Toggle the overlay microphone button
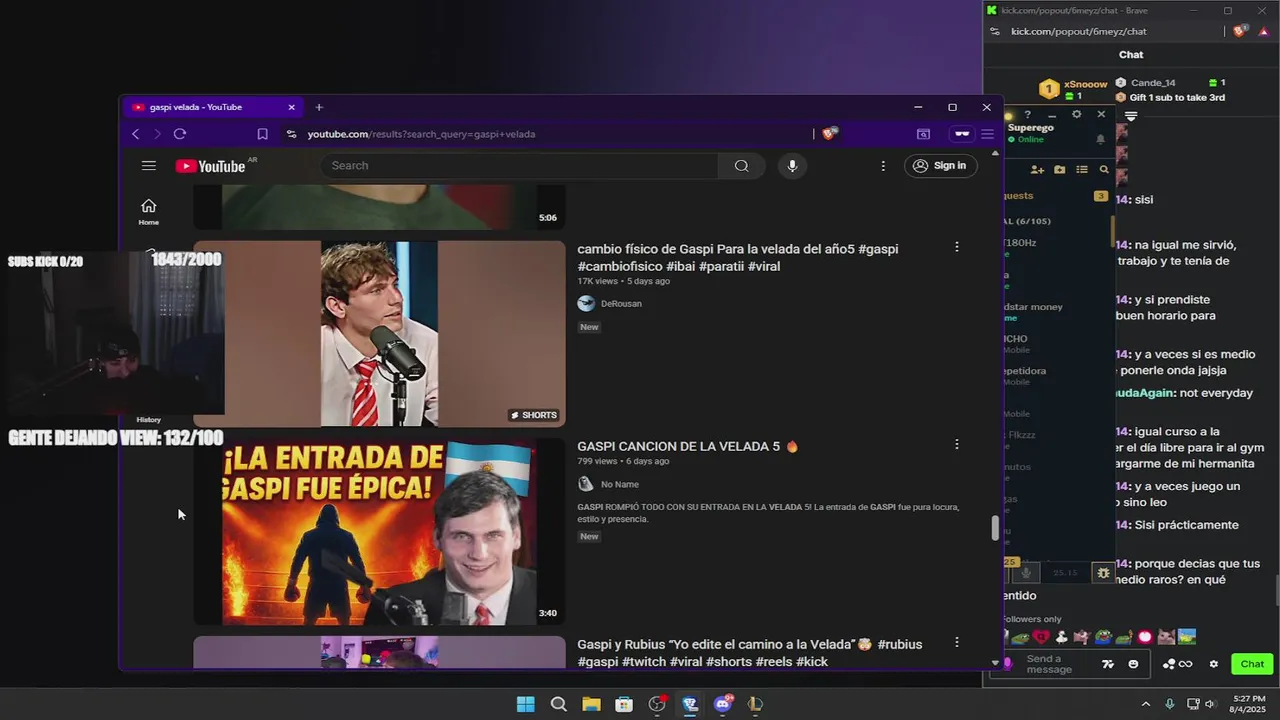This screenshot has height=720, width=1280. pos(1026,573)
